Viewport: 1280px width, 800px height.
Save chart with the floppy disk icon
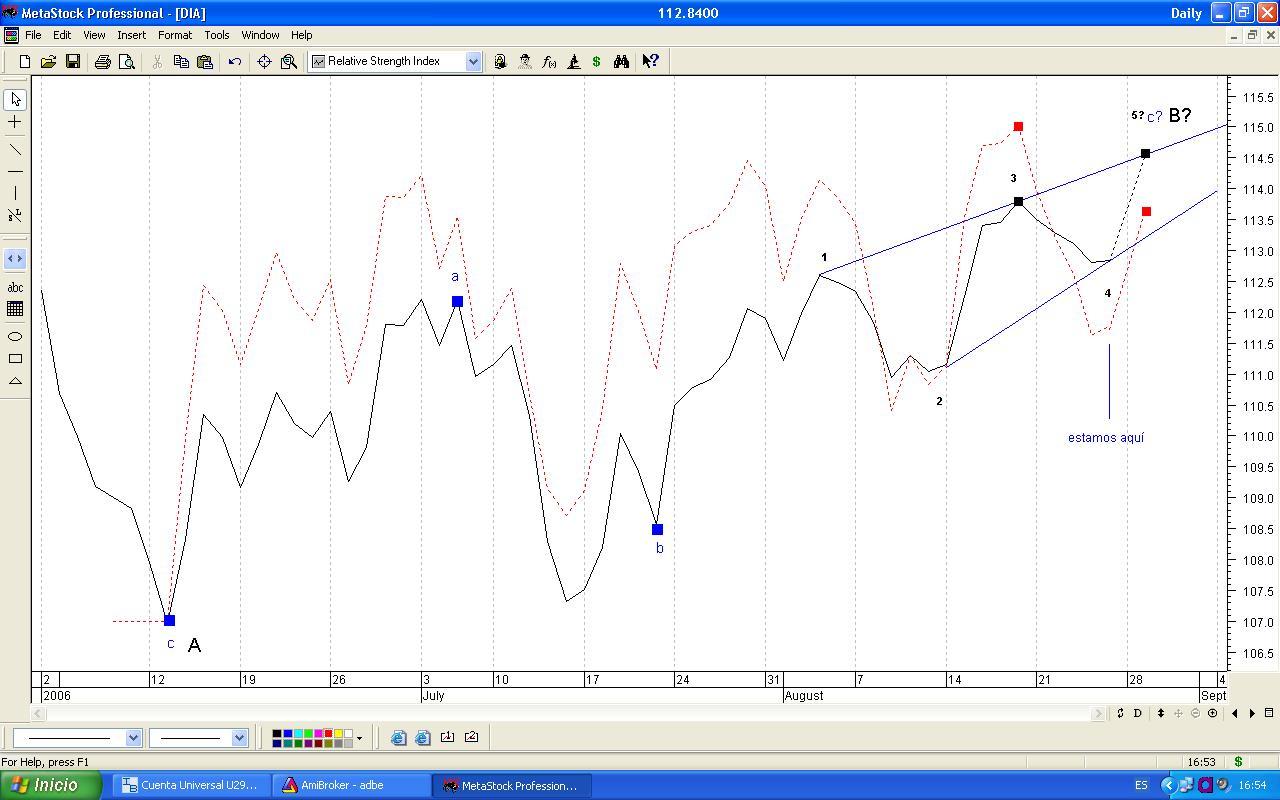pos(72,62)
